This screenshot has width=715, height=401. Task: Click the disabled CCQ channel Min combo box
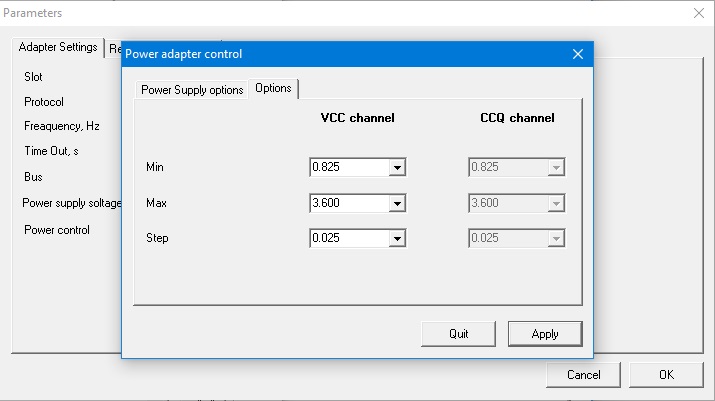[516, 168]
